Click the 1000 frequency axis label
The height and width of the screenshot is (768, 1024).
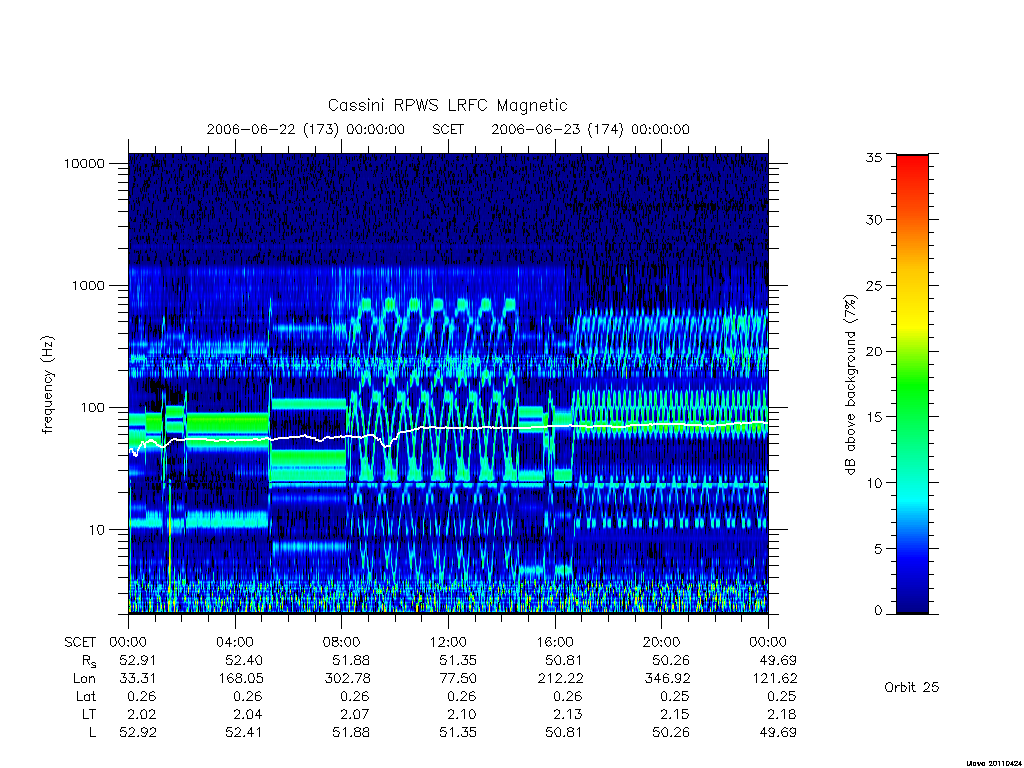pyautogui.click(x=88, y=285)
